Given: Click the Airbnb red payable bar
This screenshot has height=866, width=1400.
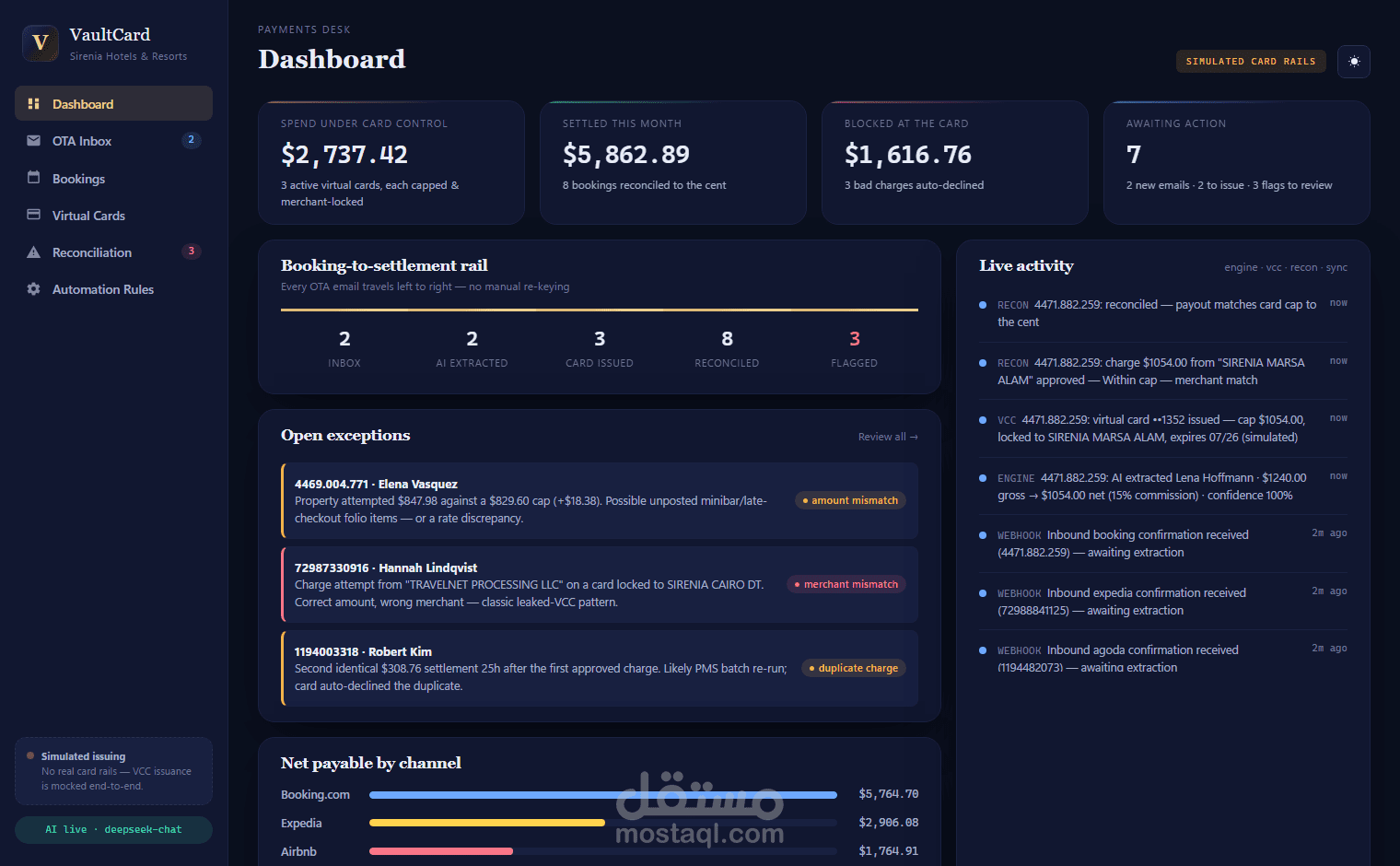Looking at the screenshot, I should coord(441,851).
